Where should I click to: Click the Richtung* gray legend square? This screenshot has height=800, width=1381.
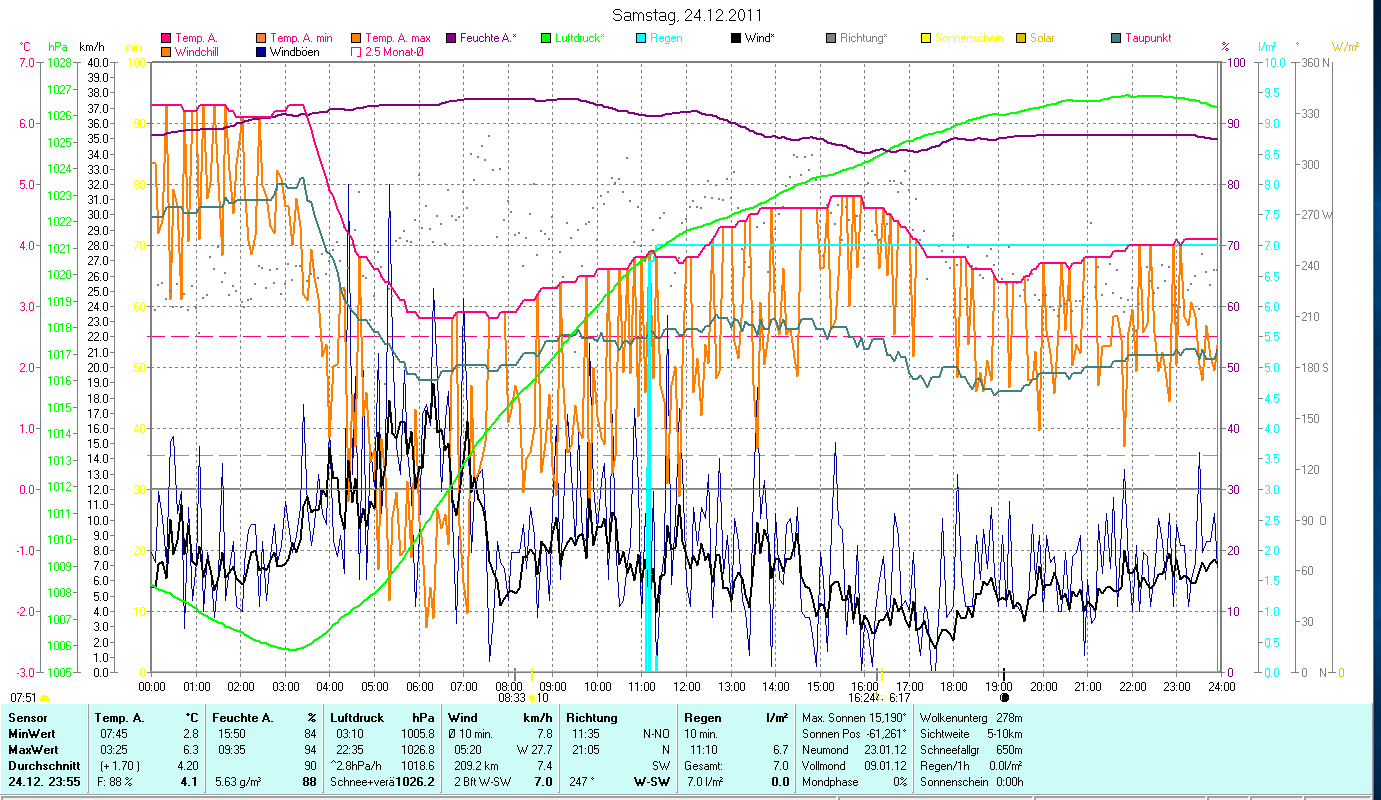click(830, 39)
